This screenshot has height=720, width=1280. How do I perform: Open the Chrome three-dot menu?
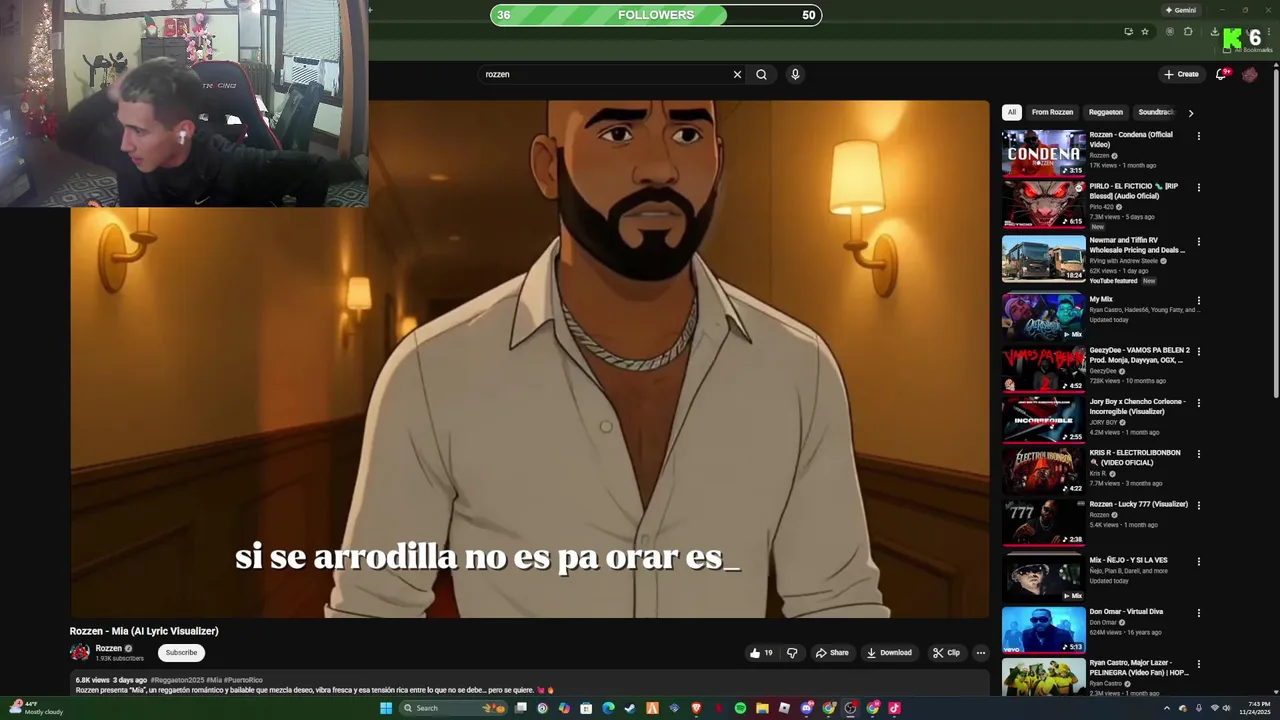(1269, 32)
